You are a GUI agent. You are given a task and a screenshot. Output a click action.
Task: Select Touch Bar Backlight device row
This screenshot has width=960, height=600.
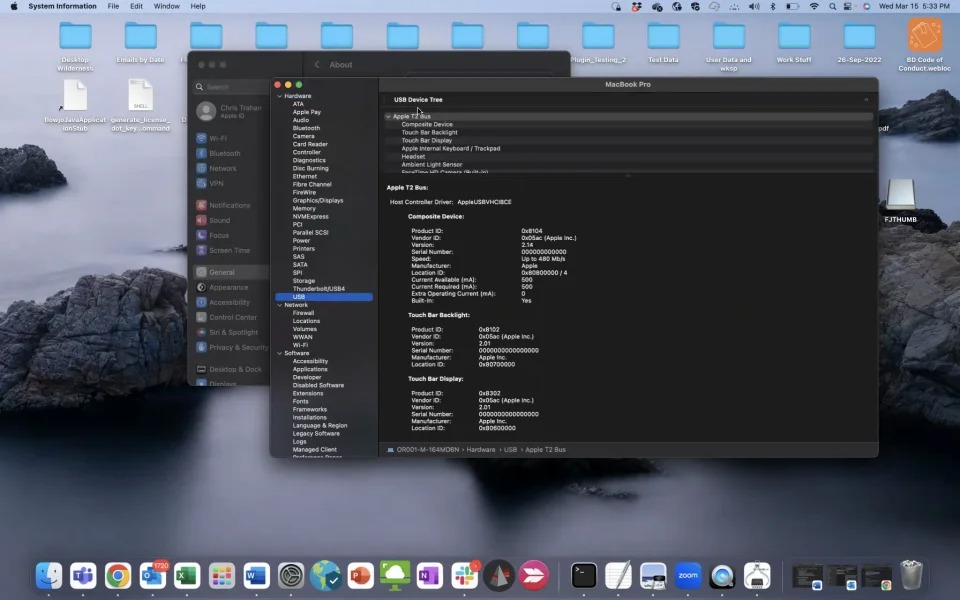[429, 133]
